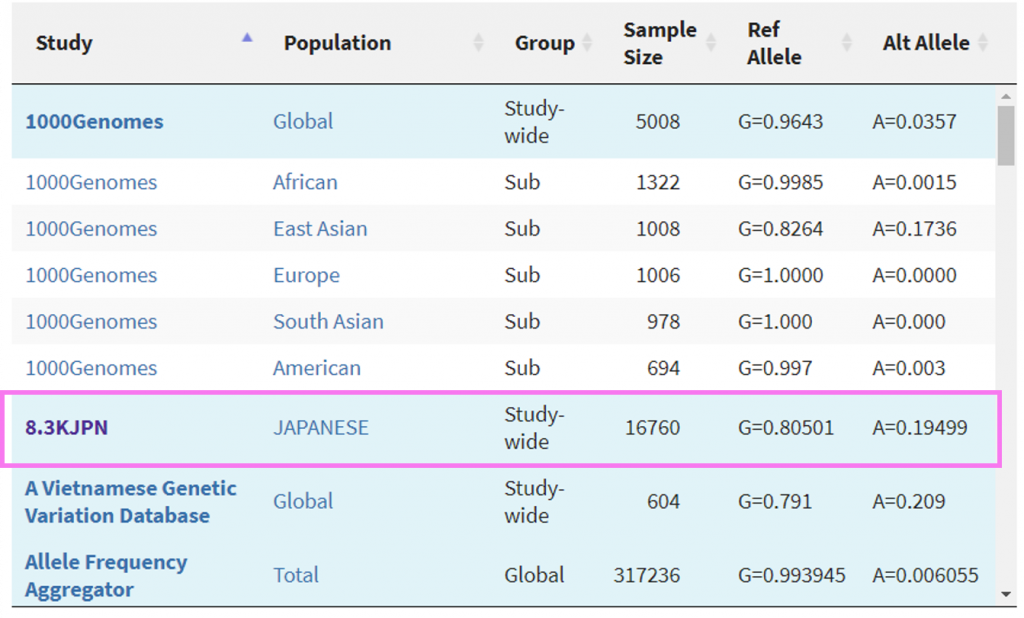The height and width of the screenshot is (618, 1024).
Task: Open A Vietnamese Genetic Variation Database
Action: pyautogui.click(x=131, y=502)
